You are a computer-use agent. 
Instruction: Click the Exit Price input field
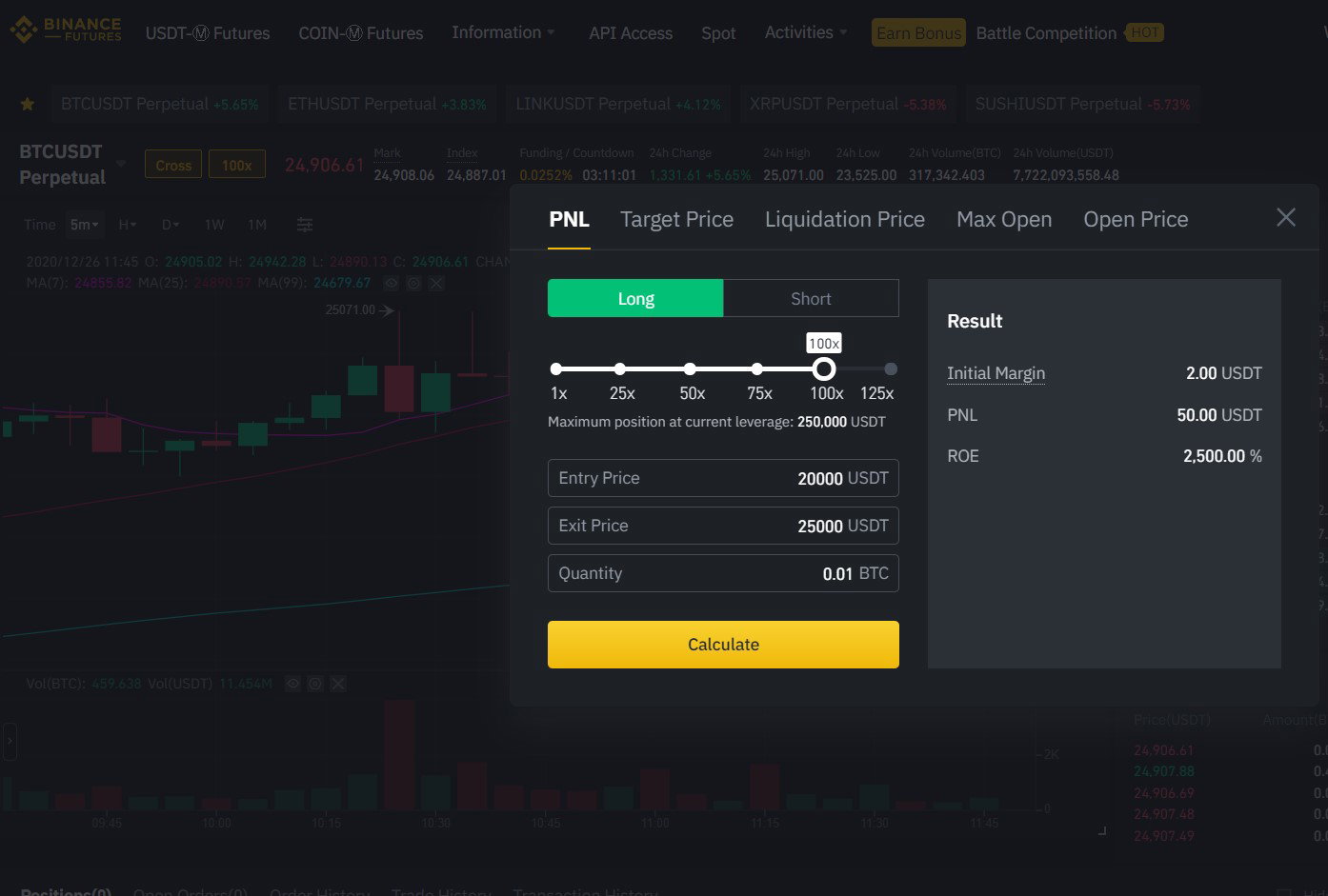[x=723, y=526]
